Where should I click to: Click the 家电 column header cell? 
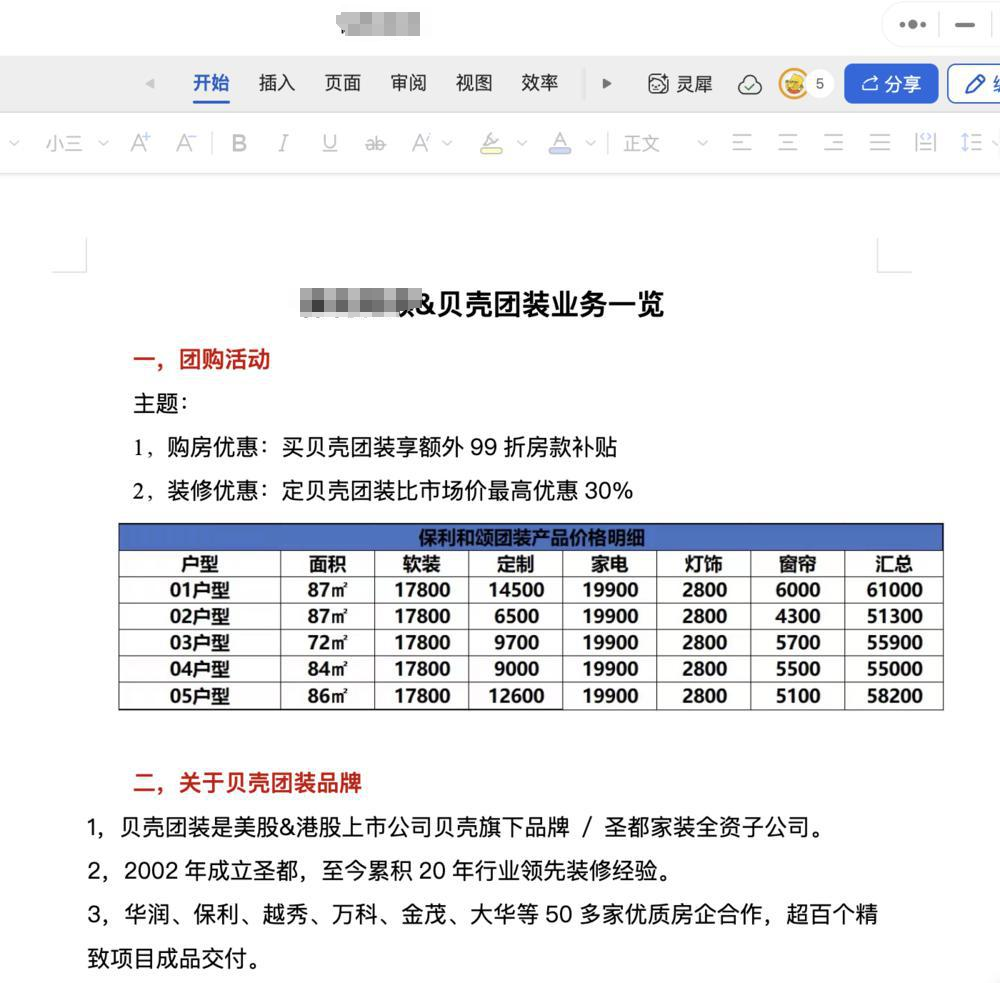pos(610,564)
